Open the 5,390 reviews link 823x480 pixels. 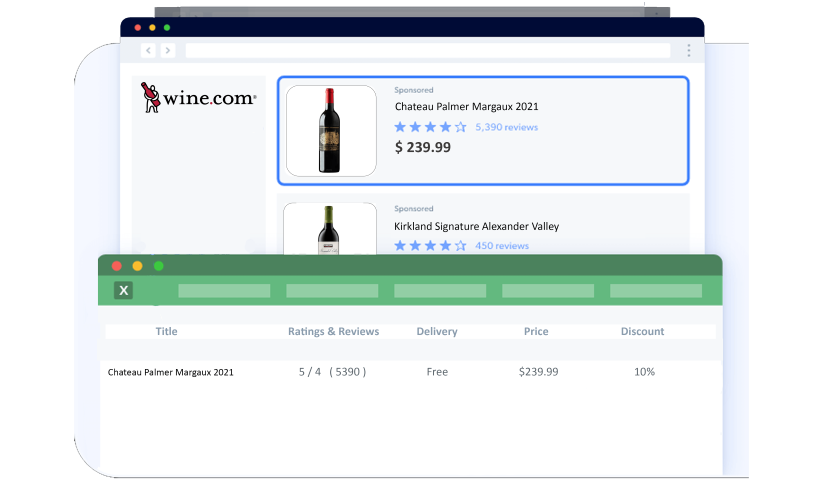[507, 127]
